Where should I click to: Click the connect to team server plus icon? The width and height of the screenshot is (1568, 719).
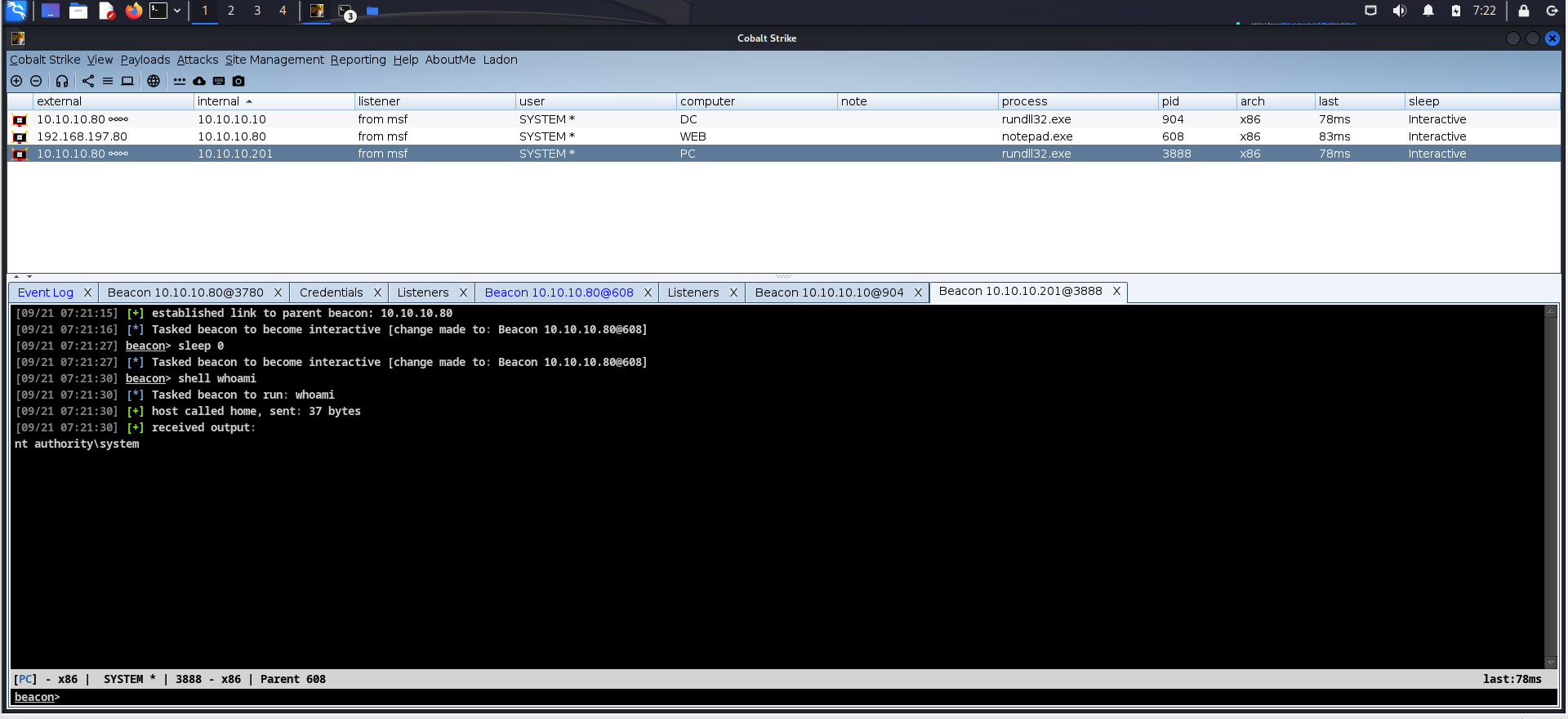16,81
